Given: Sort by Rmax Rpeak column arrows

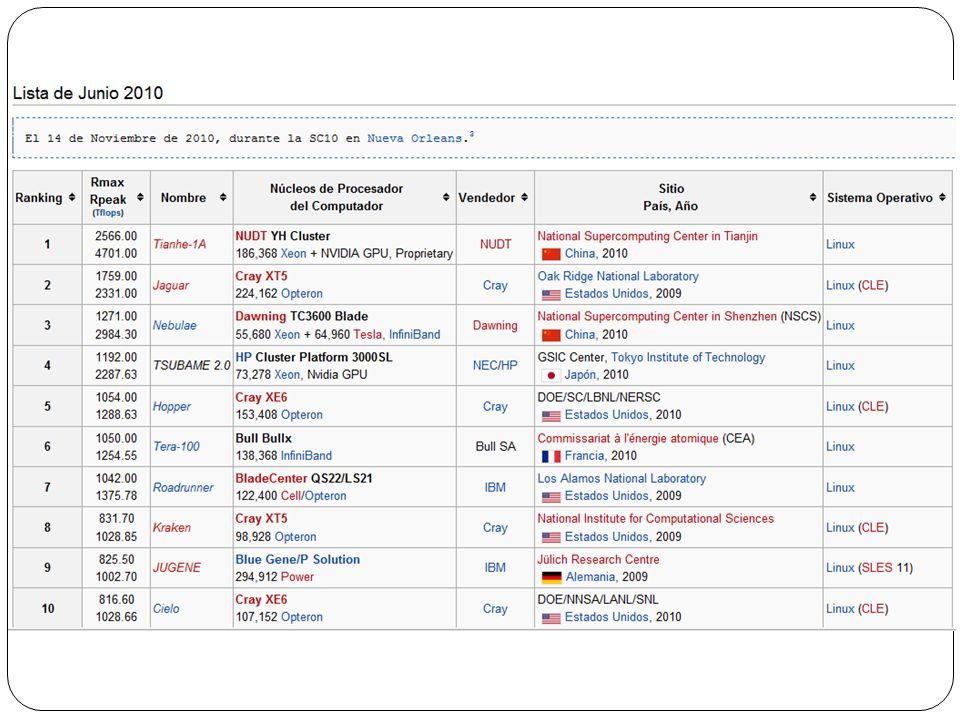Looking at the screenshot, I should click(x=140, y=197).
